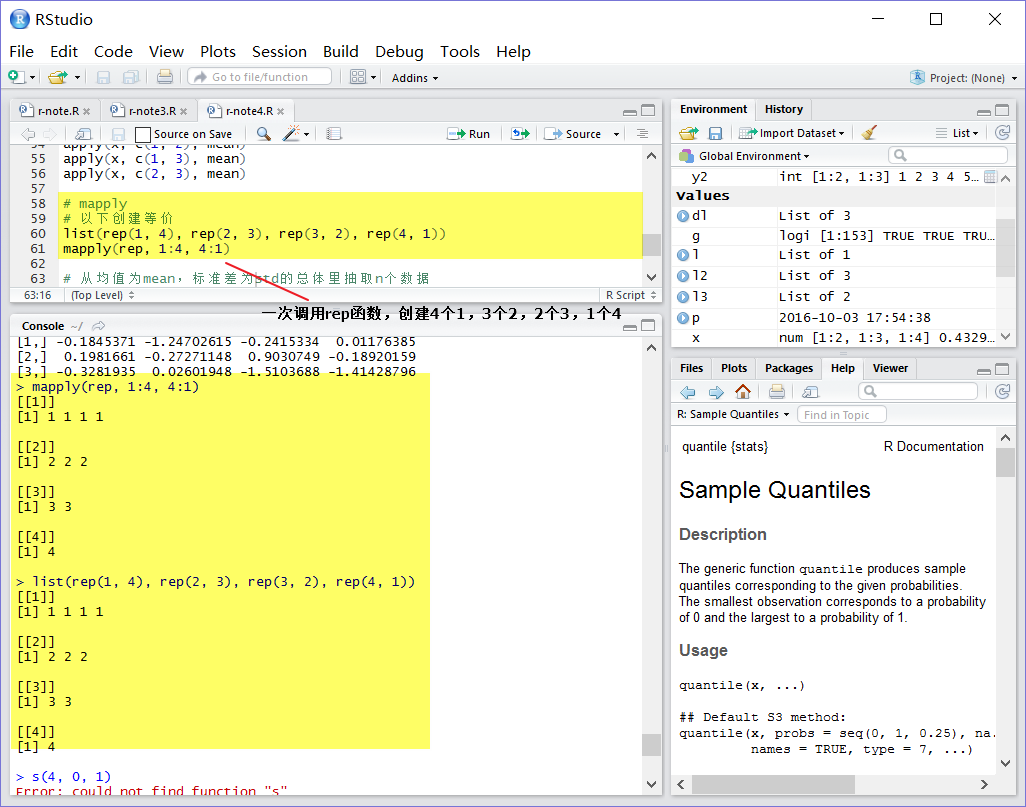This screenshot has width=1026, height=807.
Task: Click the compile notebook icon
Action: [x=334, y=134]
